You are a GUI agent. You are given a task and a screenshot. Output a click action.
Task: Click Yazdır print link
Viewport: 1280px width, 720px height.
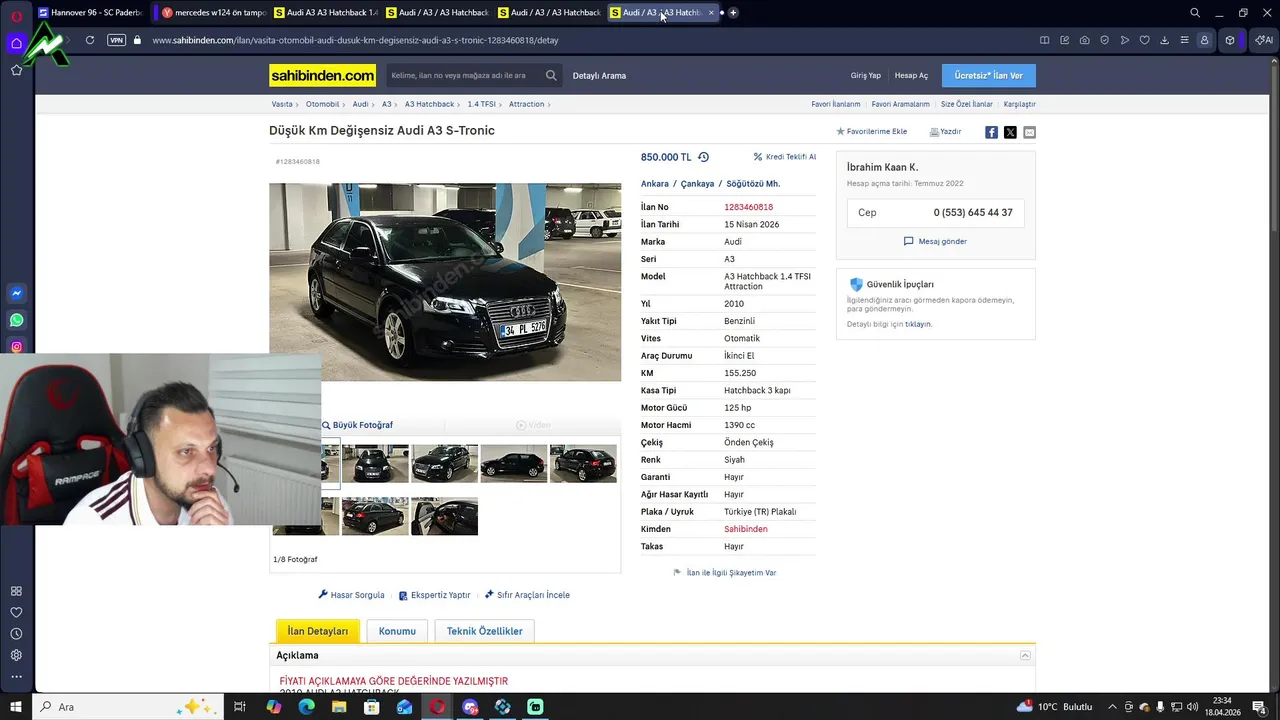(946, 132)
